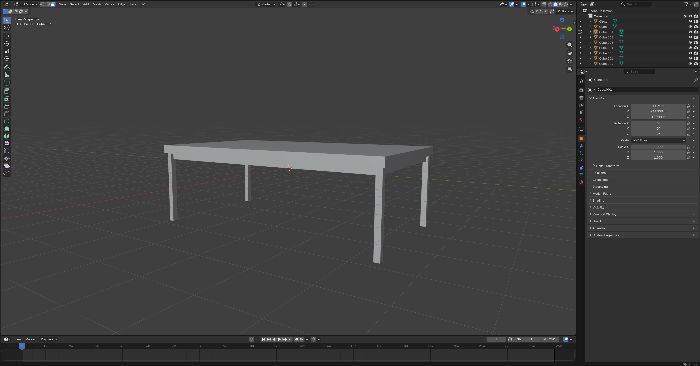Click the outliner search field
Viewport: 700px width, 366px height.
[x=636, y=4]
